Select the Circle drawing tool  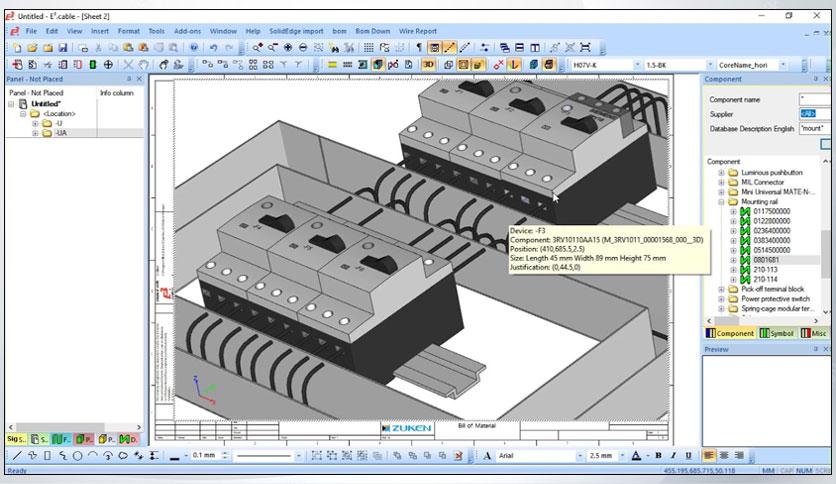pyautogui.click(x=77, y=456)
